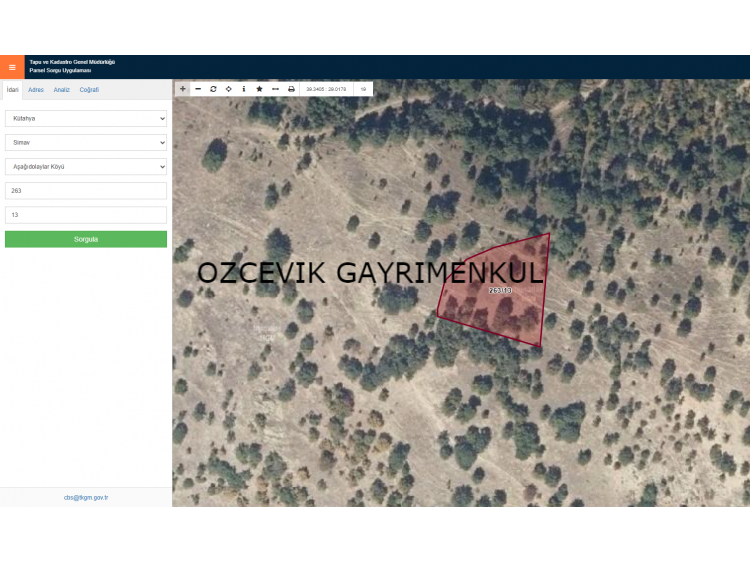The width and height of the screenshot is (750, 562).
Task: Select the Coğrafi tab
Action: (89, 90)
